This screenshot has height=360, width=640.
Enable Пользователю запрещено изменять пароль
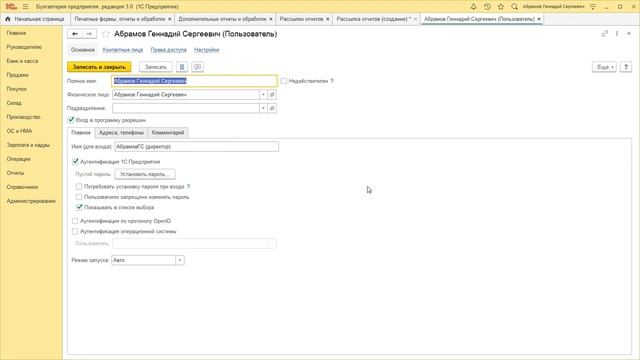coord(79,197)
